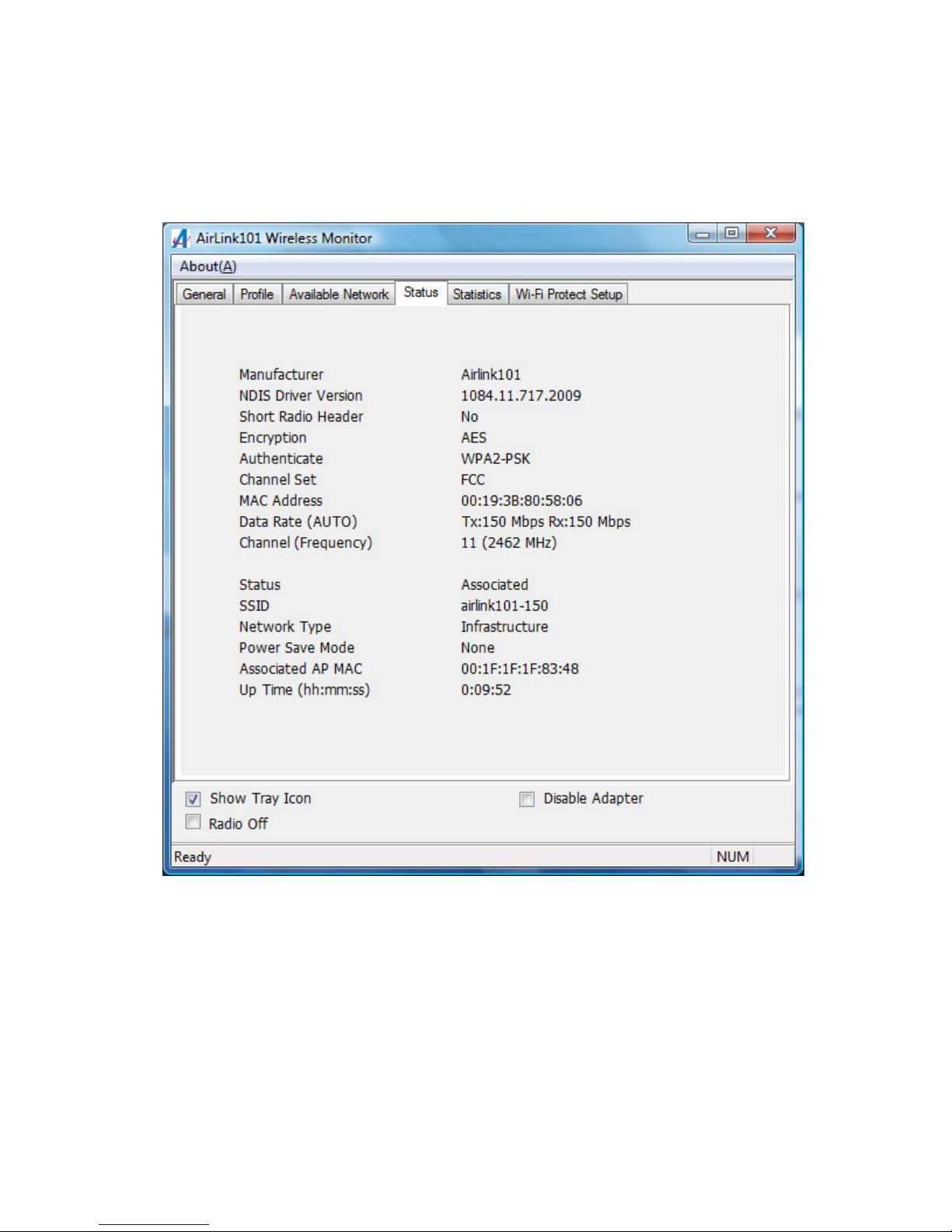Click the Authenticate label
952x1232 pixels.
tap(281, 459)
